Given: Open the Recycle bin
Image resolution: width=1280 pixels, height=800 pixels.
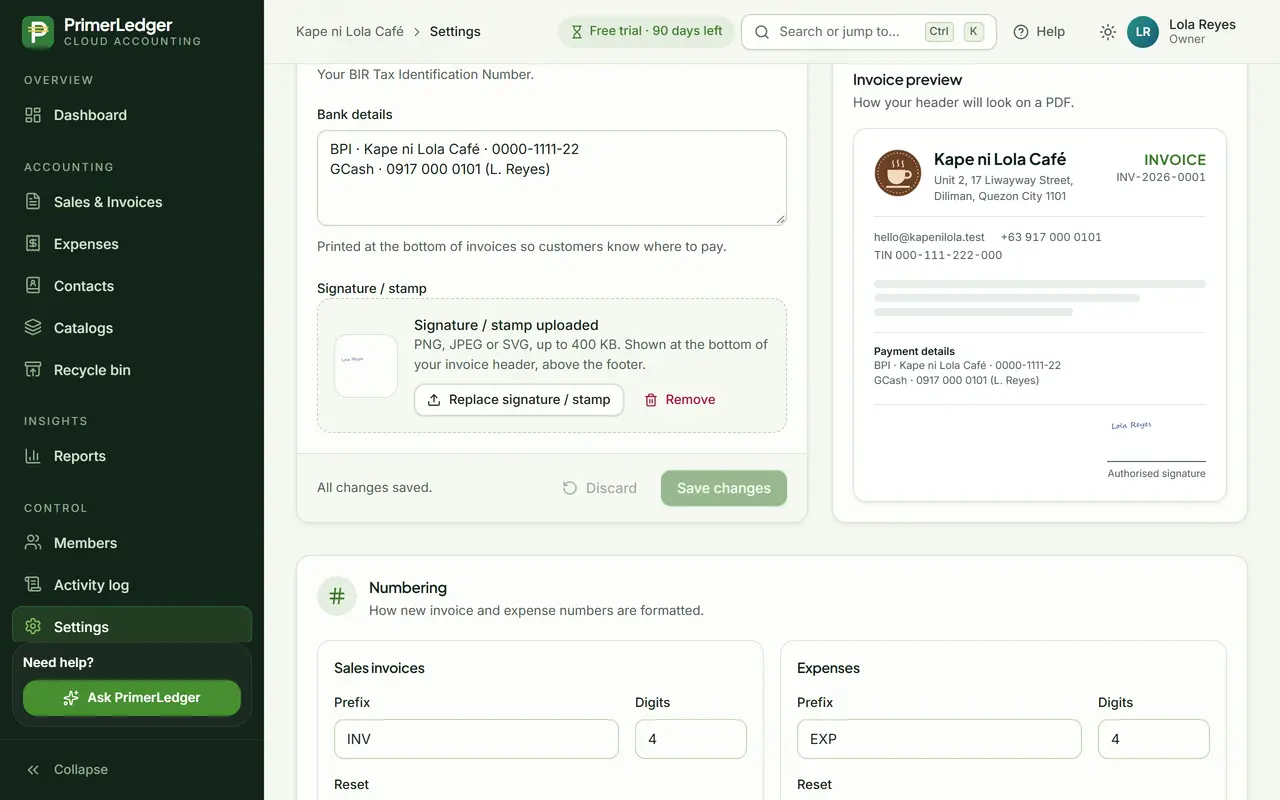Looking at the screenshot, I should 132,370.
